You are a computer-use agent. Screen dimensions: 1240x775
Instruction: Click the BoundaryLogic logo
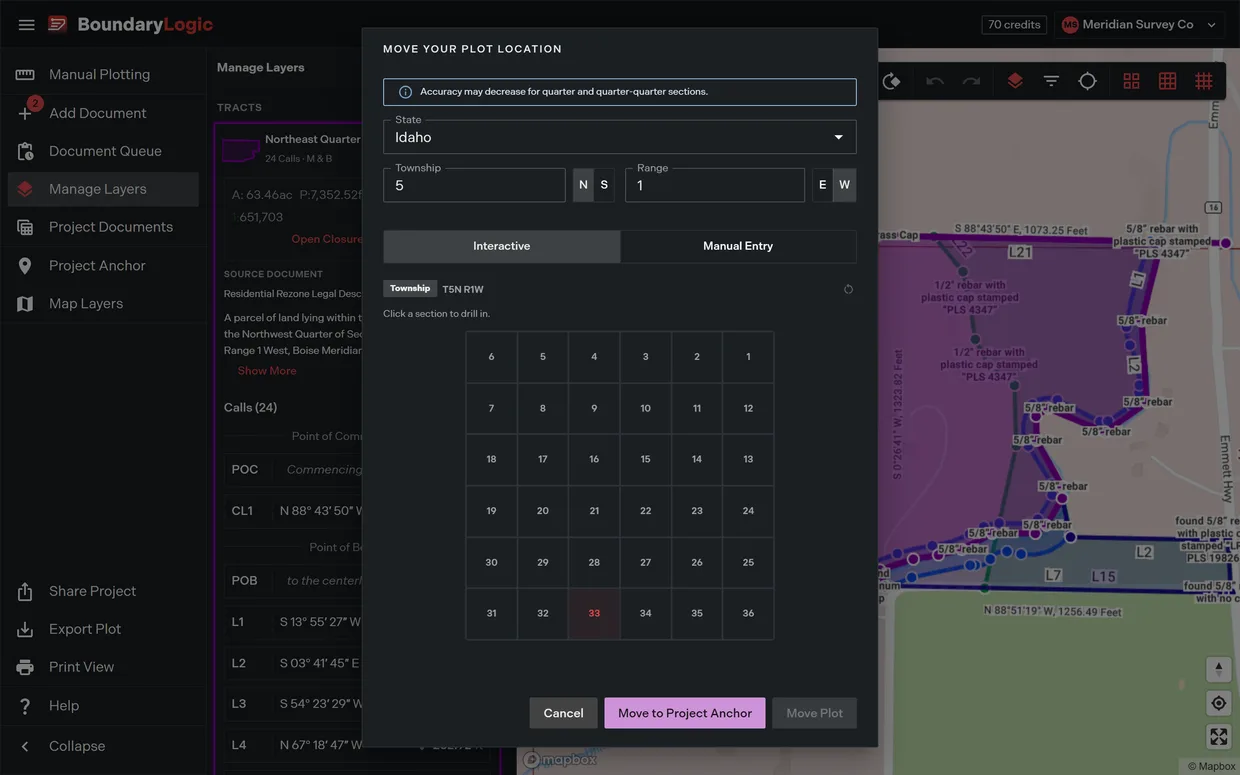[x=130, y=24]
